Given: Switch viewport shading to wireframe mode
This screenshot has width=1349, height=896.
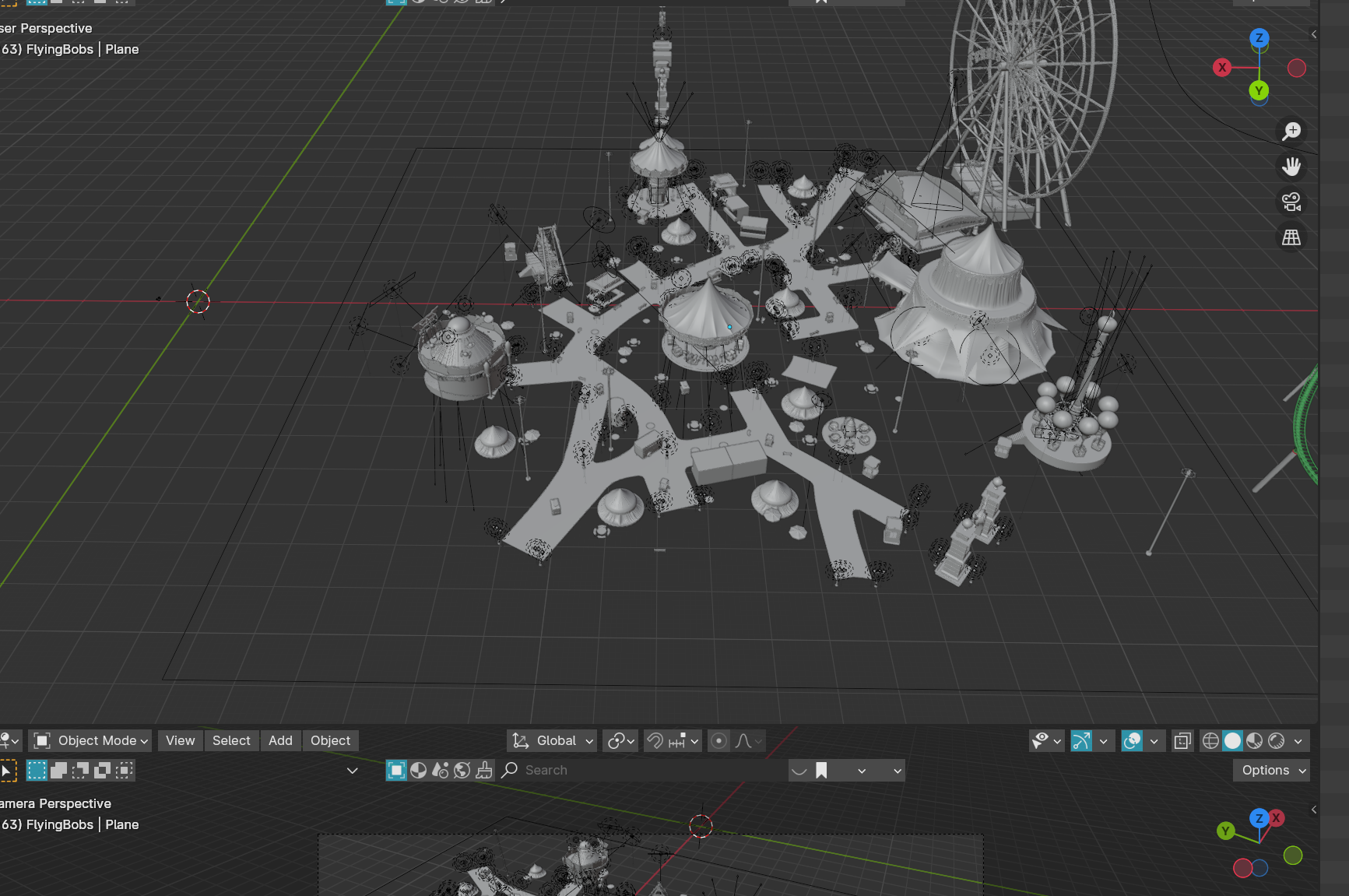Looking at the screenshot, I should coord(1212,740).
